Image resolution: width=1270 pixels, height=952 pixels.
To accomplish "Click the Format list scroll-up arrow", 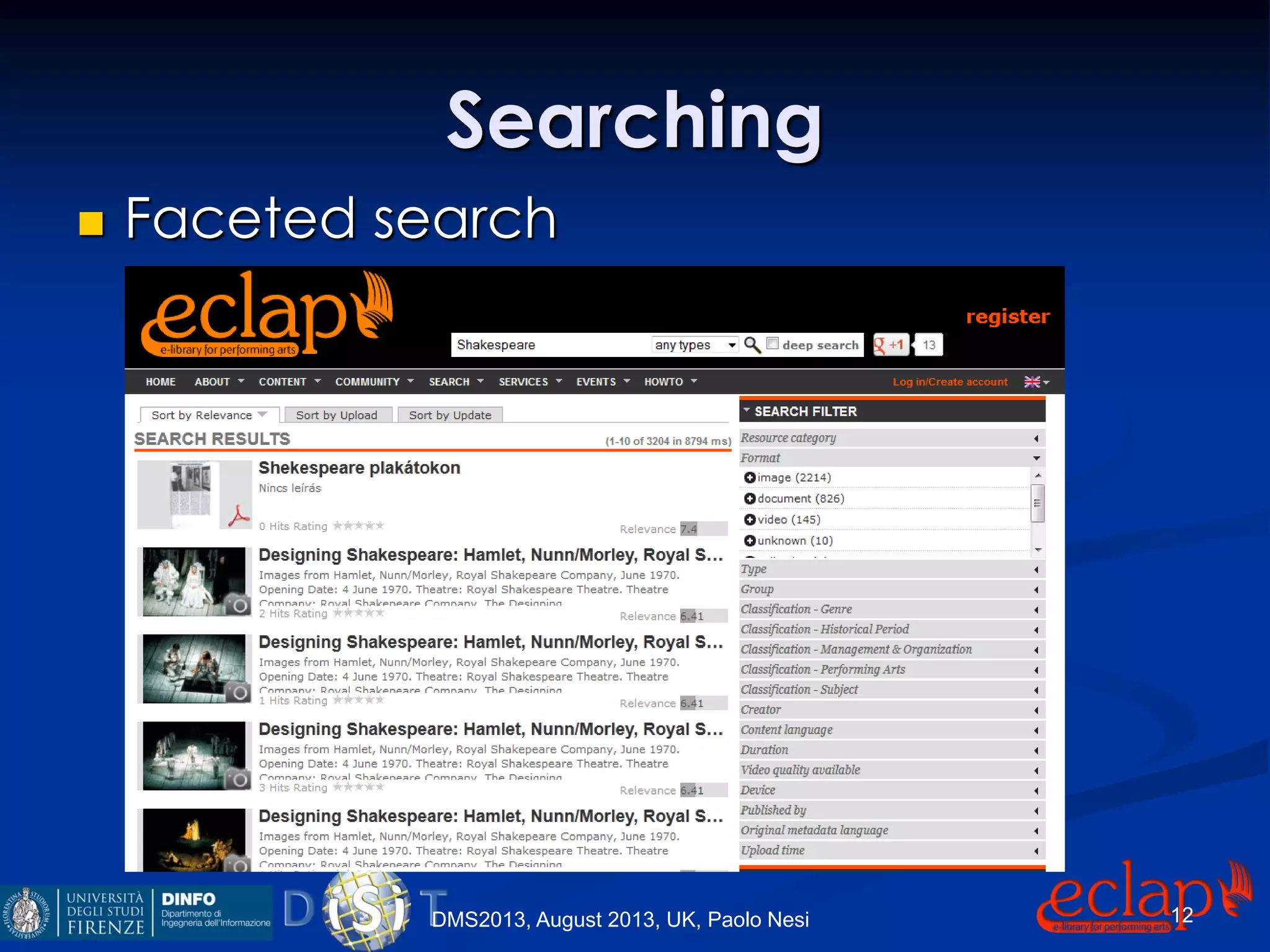I will pyautogui.click(x=1037, y=475).
